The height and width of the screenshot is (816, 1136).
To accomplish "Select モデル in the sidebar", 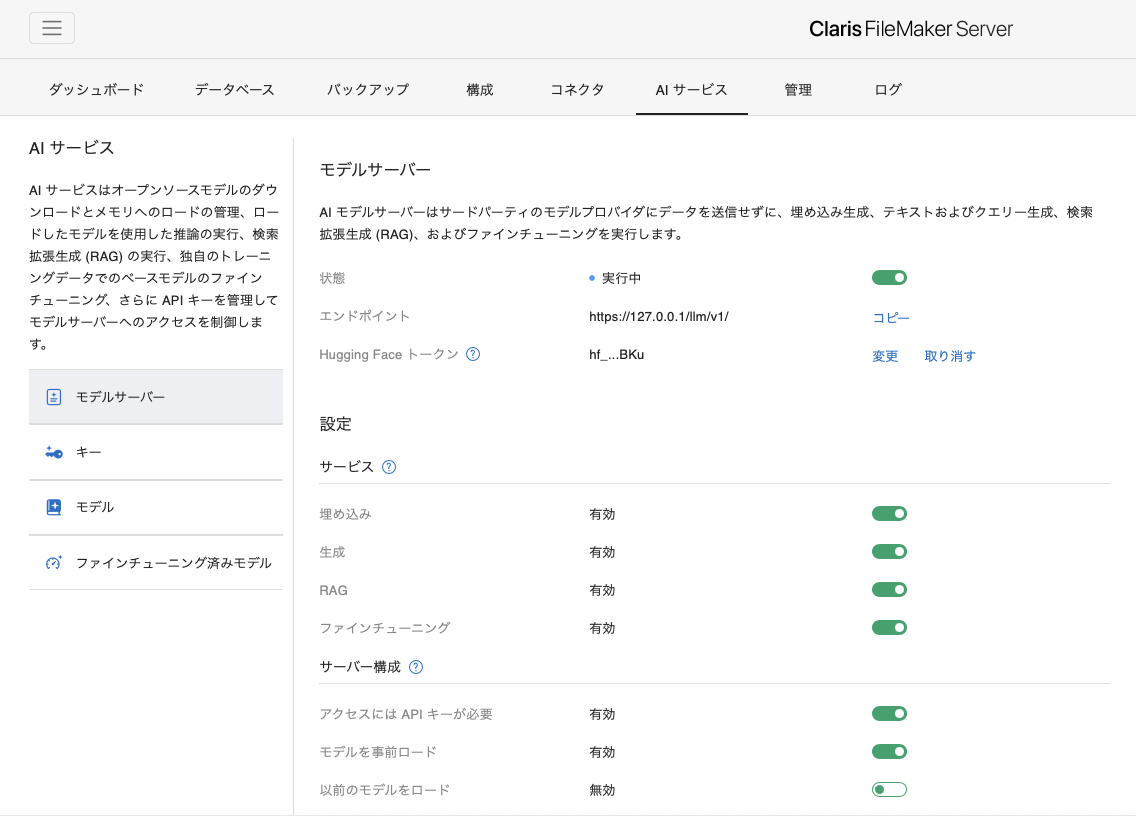I will pyautogui.click(x=156, y=507).
